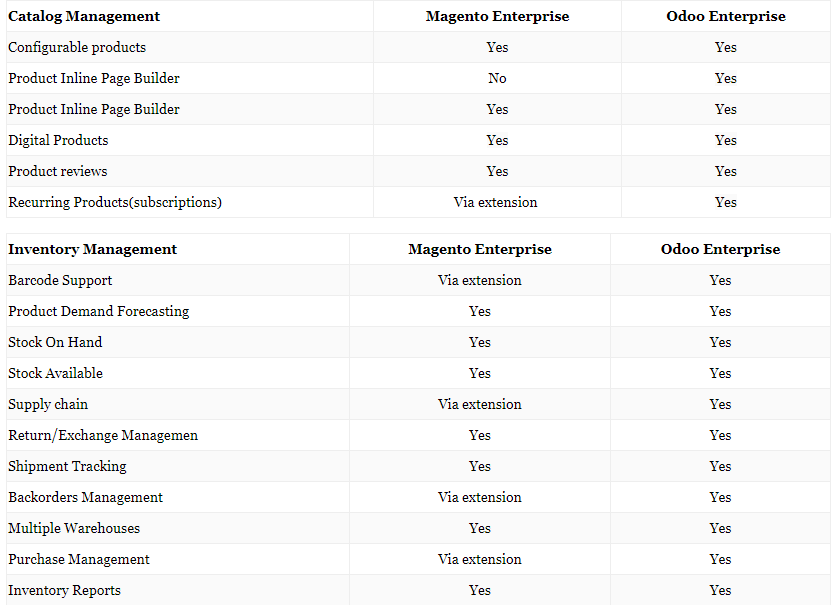
Task: Select the Configurable products row label
Action: 77,48
